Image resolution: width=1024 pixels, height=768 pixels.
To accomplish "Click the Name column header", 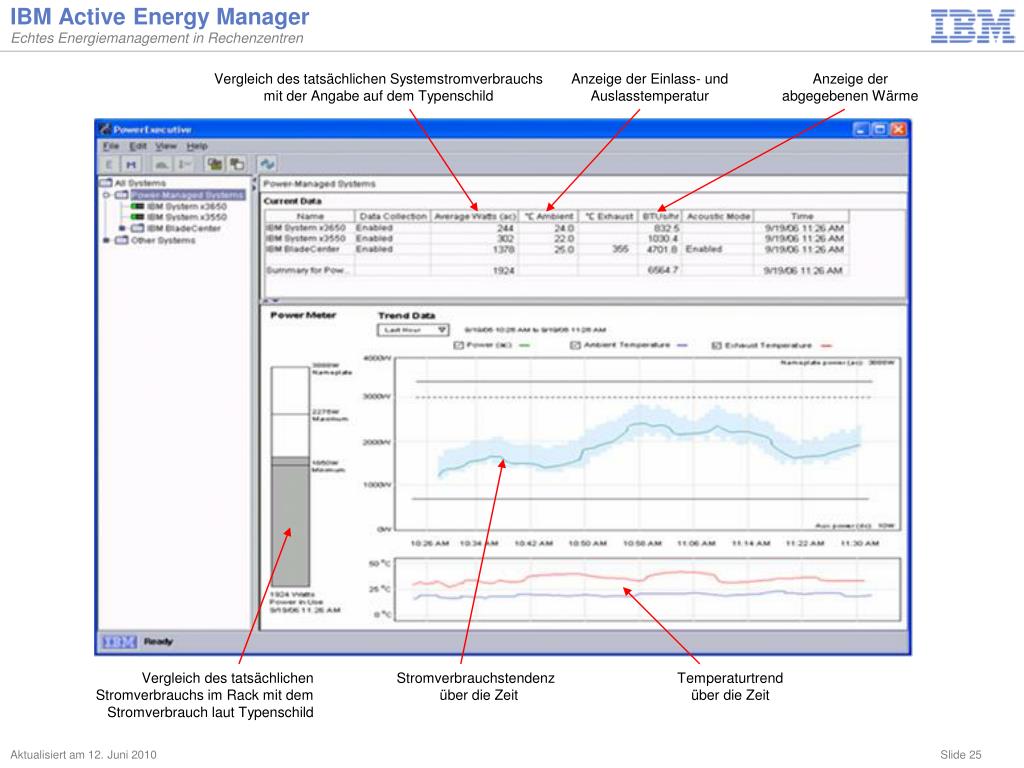I will pos(310,216).
